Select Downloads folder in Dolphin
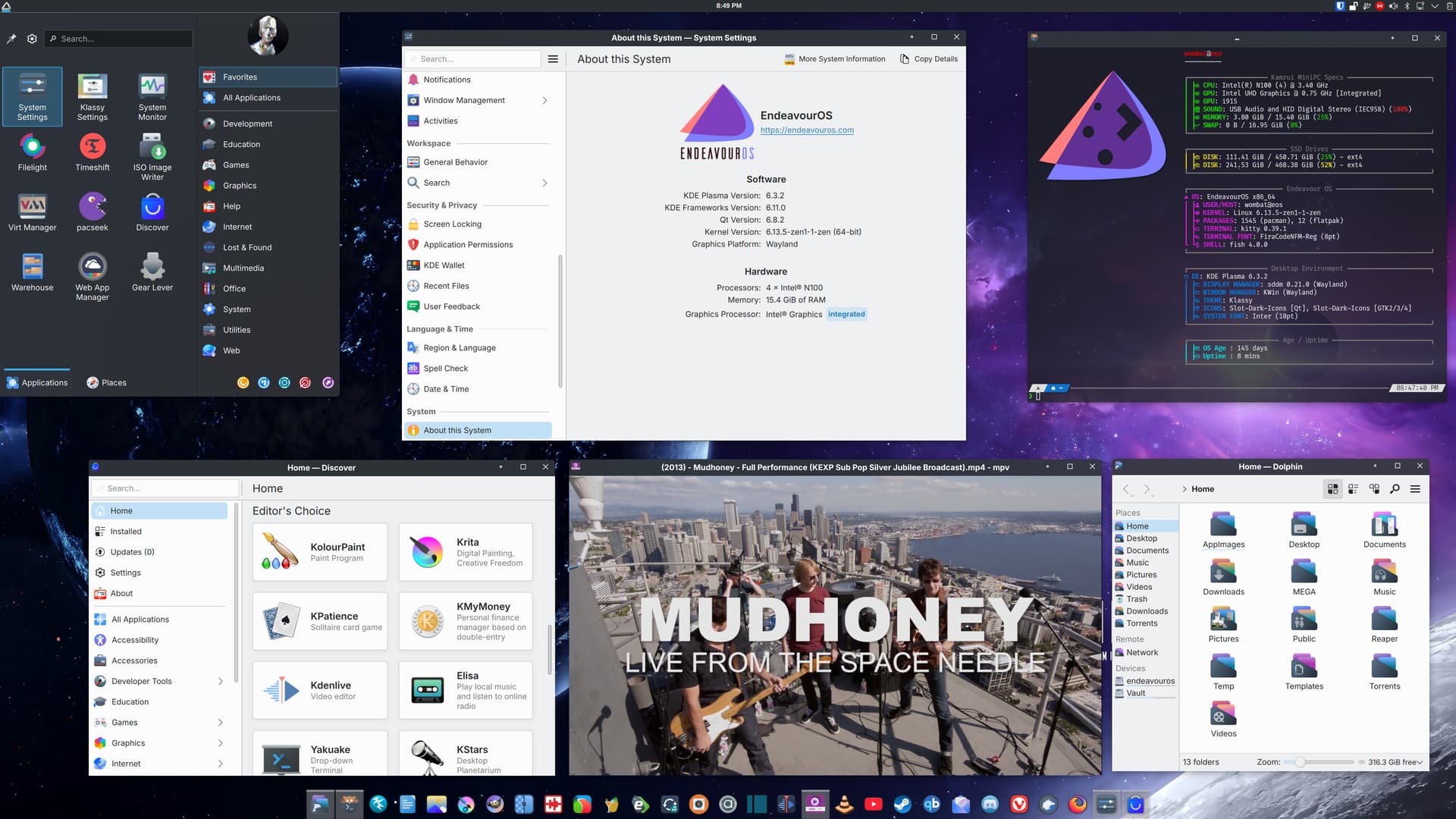Image resolution: width=1456 pixels, height=819 pixels. tap(1223, 576)
